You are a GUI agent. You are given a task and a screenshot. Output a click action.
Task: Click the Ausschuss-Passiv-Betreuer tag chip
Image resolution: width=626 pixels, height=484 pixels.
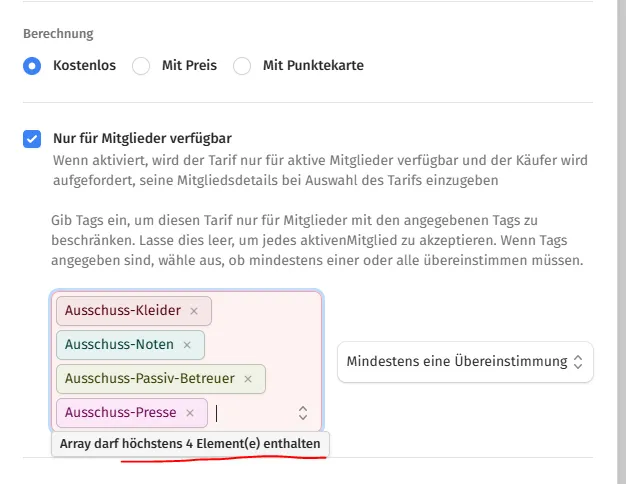[x=160, y=379]
